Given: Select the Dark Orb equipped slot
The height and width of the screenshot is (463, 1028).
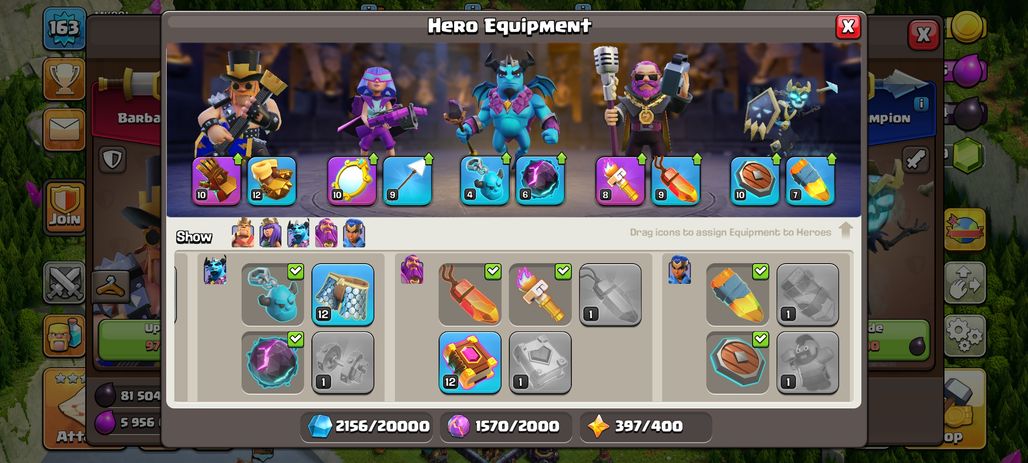Looking at the screenshot, I should (x=540, y=181).
